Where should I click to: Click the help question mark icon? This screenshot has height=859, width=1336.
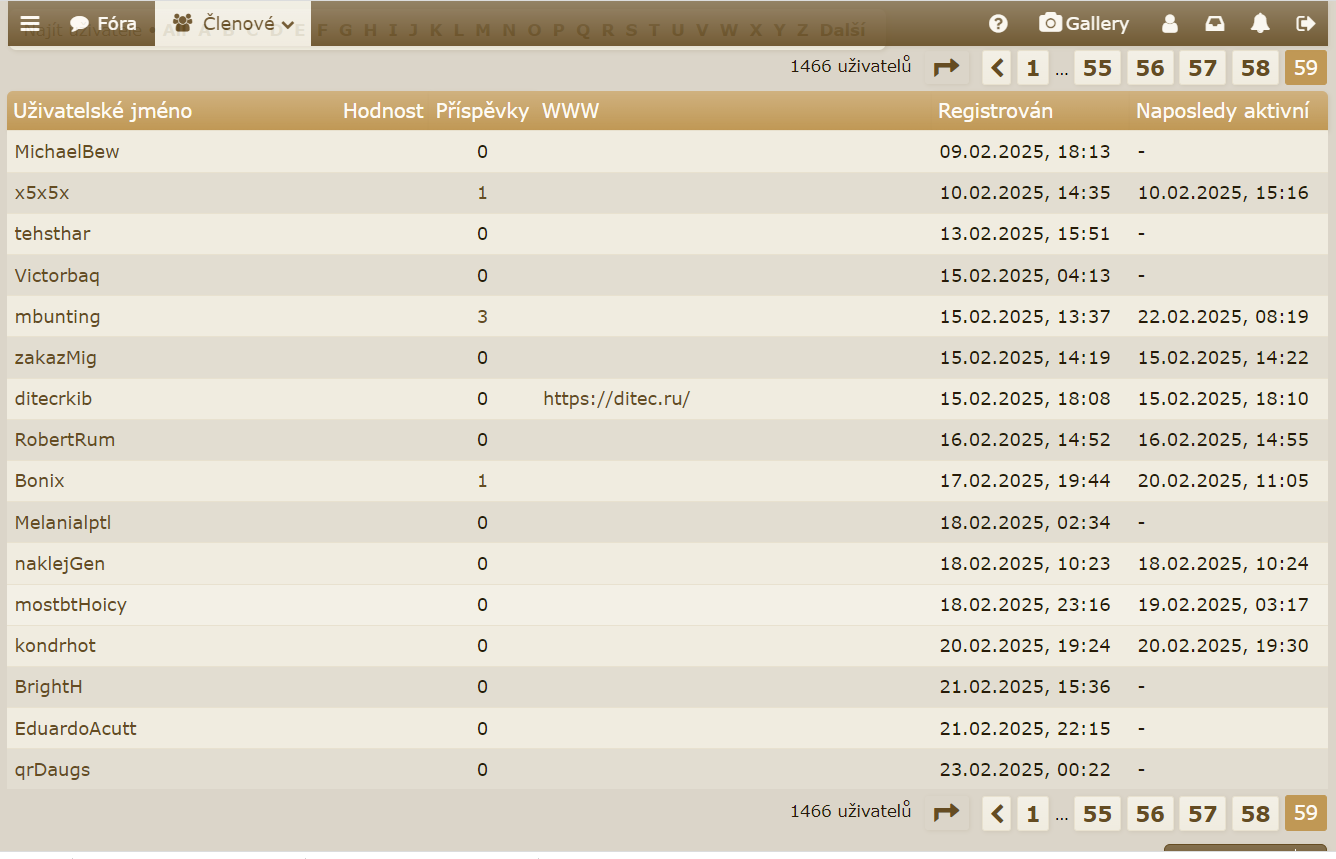pos(997,24)
